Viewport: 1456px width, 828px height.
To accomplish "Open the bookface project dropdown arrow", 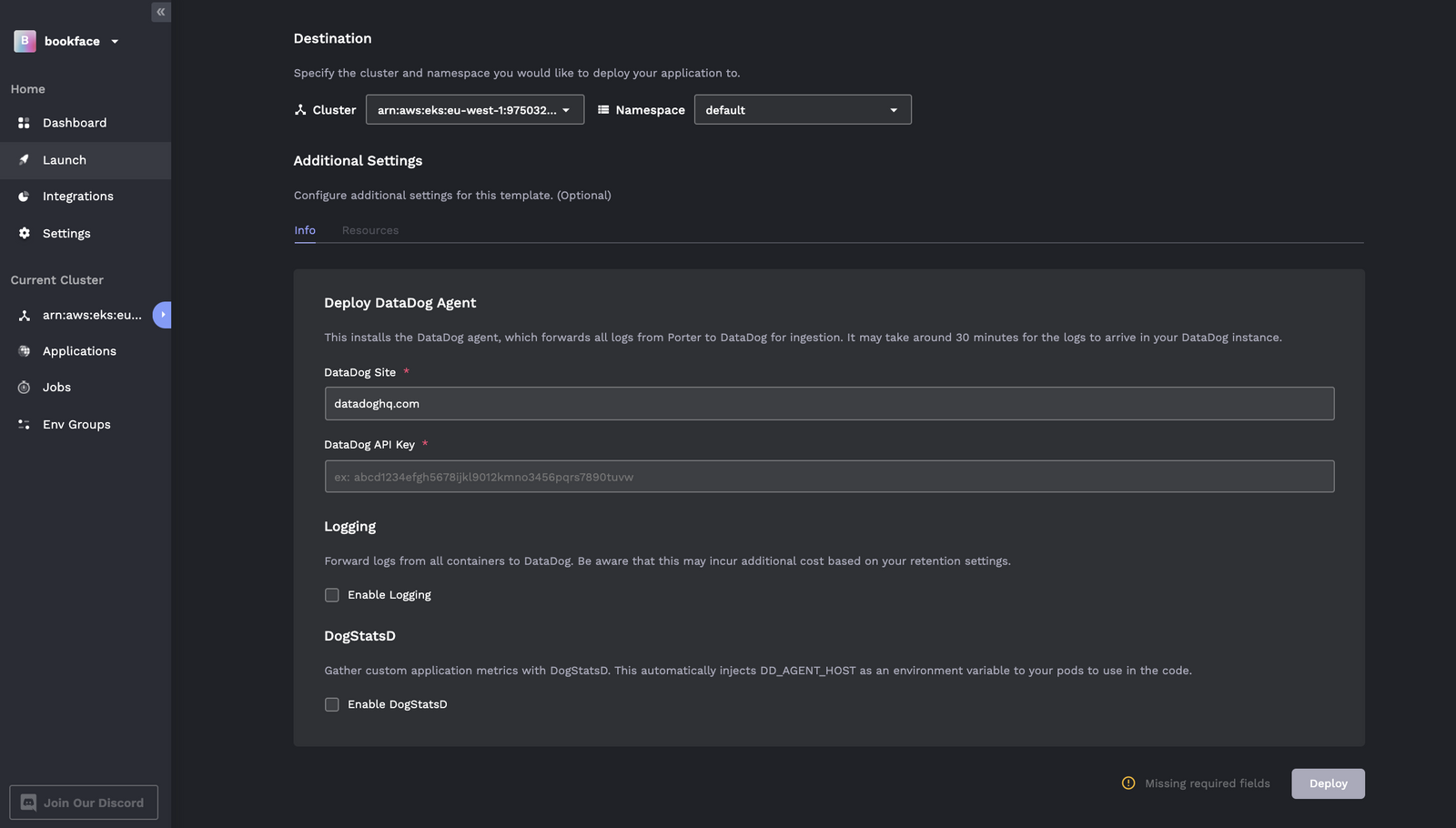I will (115, 42).
